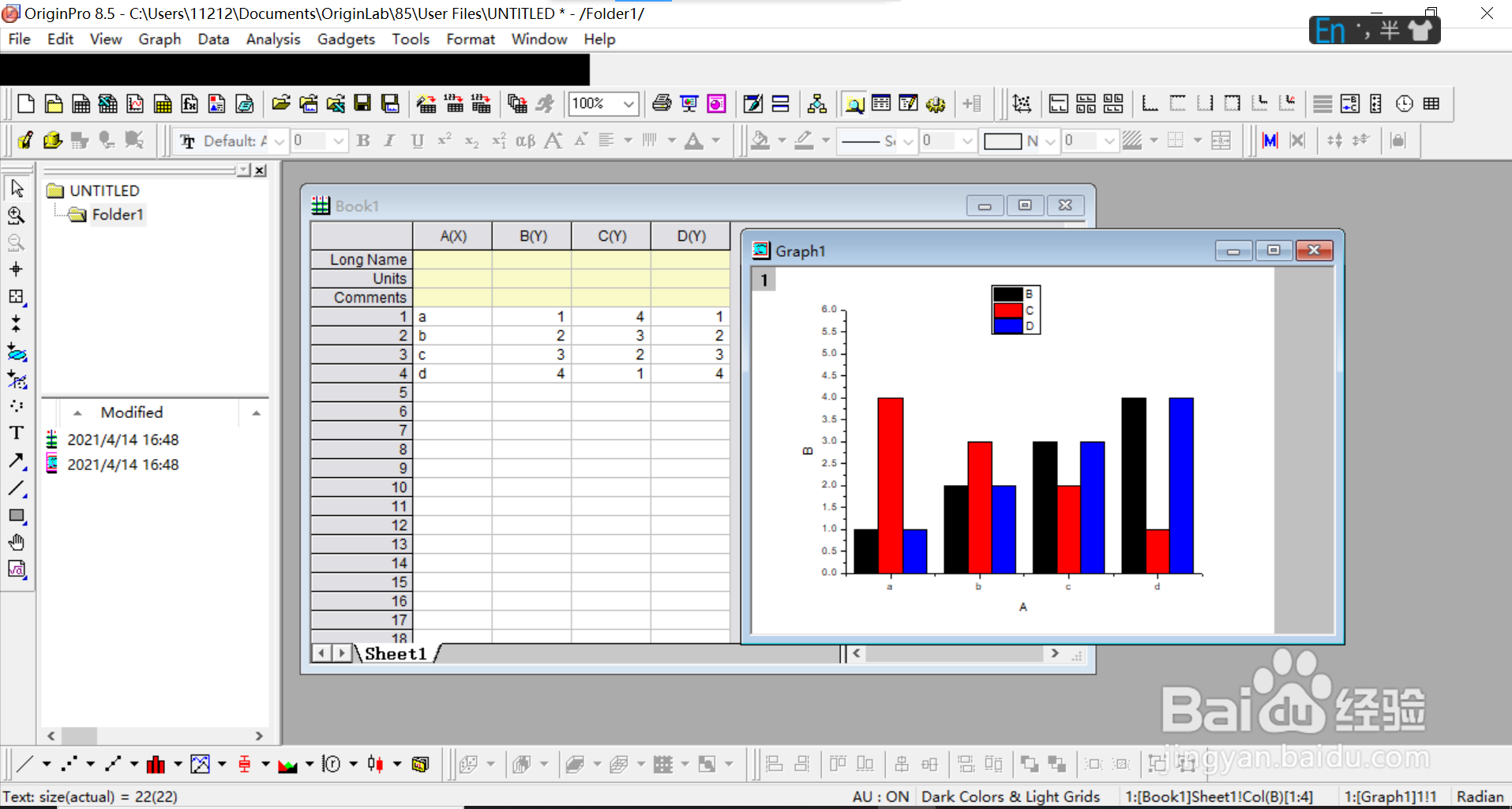Viewport: 1512px width, 809px height.
Task: Click the Long Name cell under A(X)
Action: [x=452, y=259]
